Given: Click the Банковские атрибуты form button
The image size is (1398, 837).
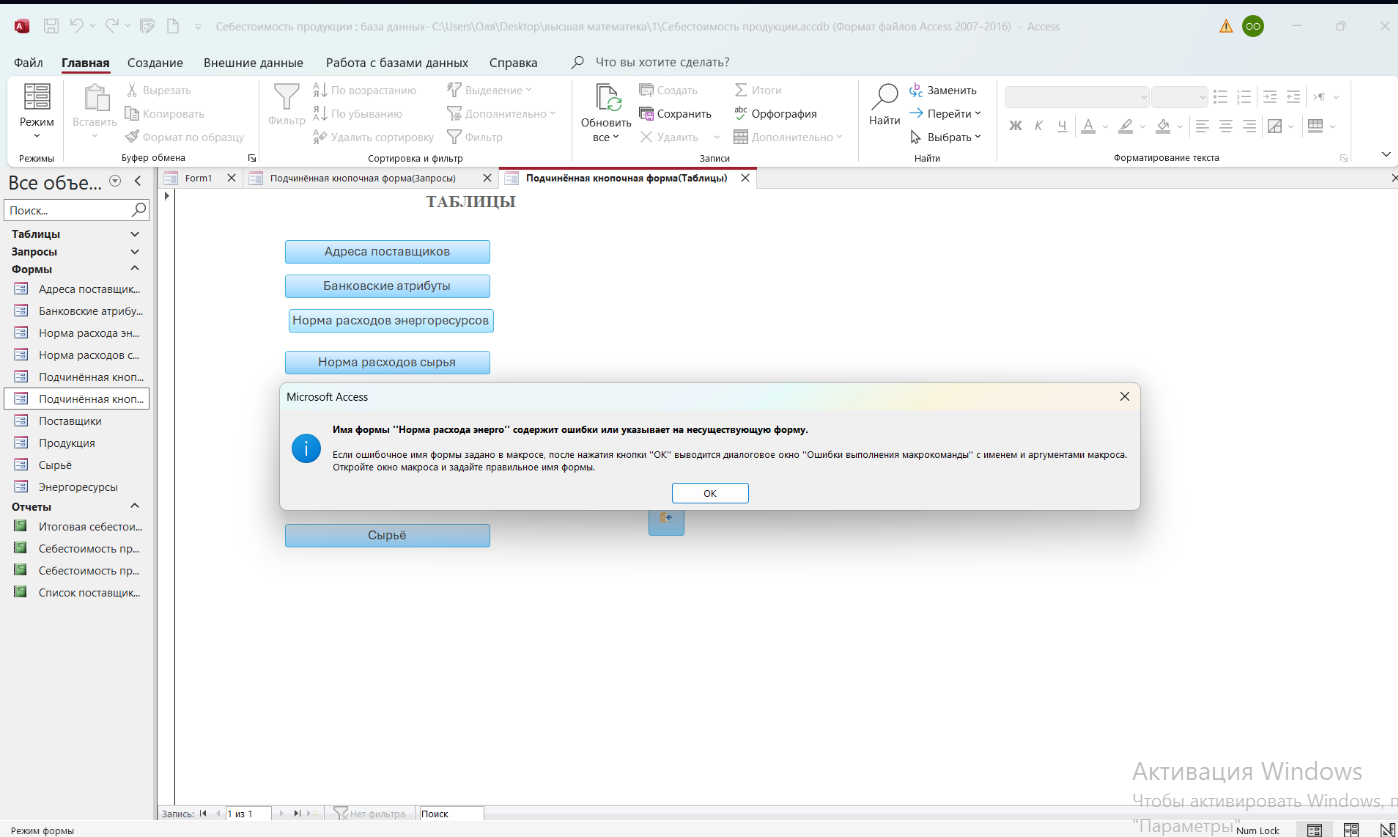Looking at the screenshot, I should [387, 286].
